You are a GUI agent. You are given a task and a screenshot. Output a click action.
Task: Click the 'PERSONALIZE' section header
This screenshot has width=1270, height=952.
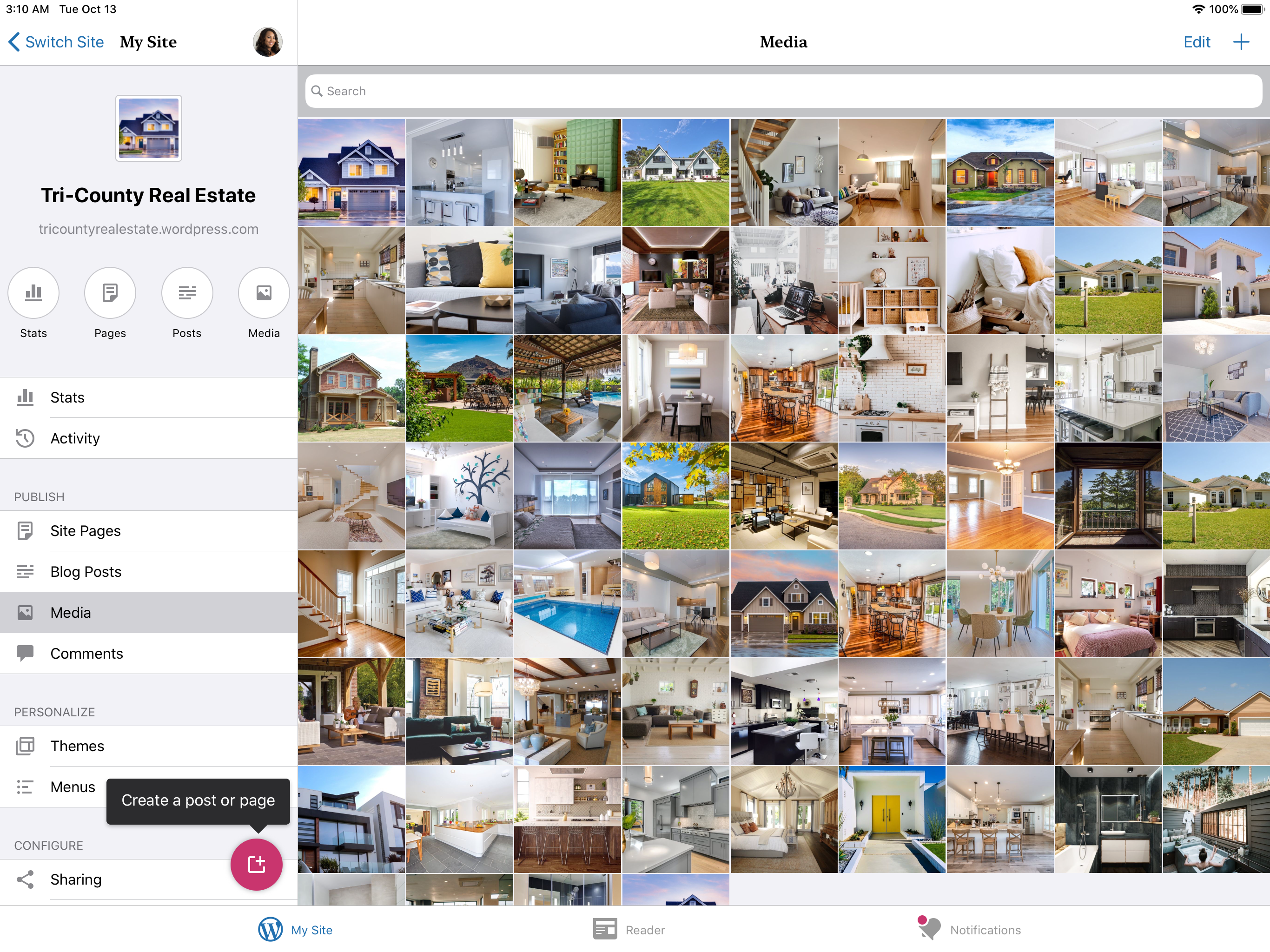[x=54, y=712]
